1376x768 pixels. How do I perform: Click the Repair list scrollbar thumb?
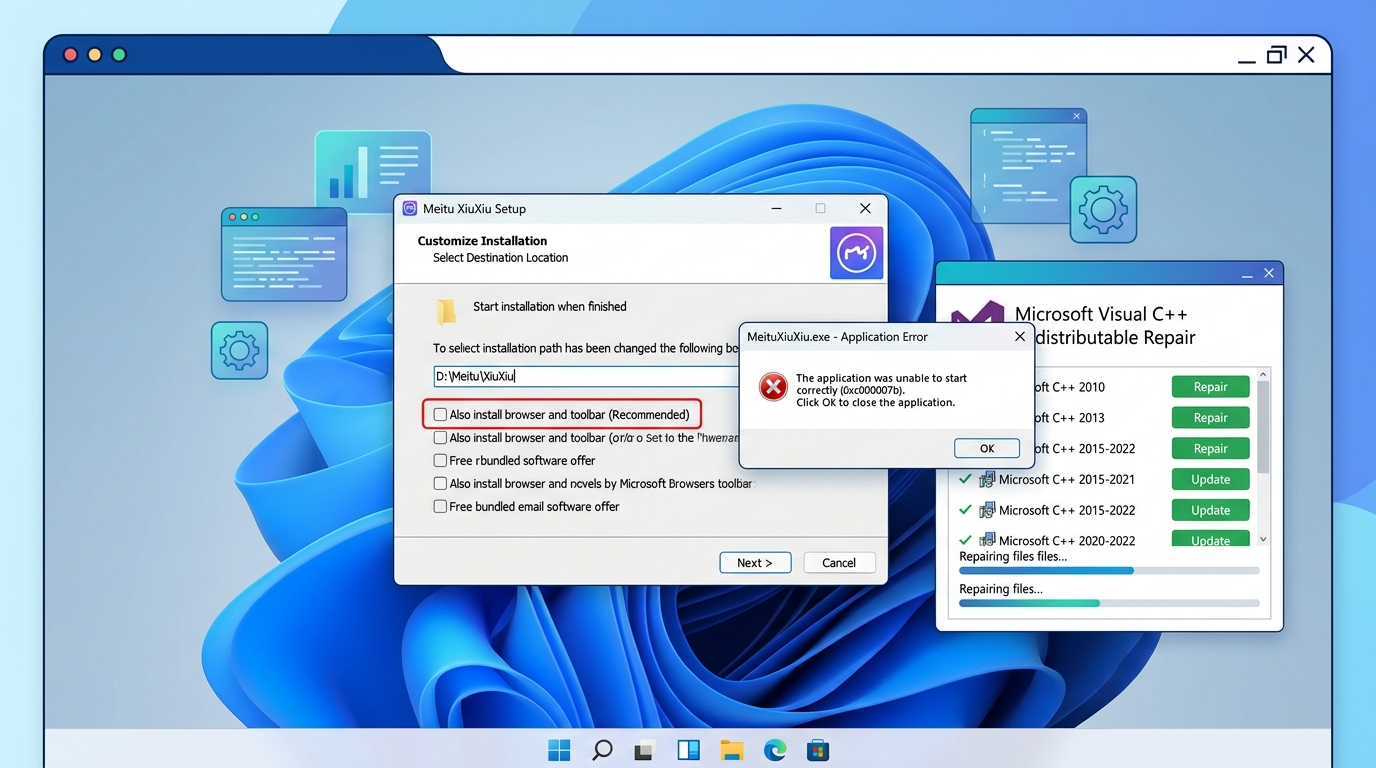(1263, 427)
